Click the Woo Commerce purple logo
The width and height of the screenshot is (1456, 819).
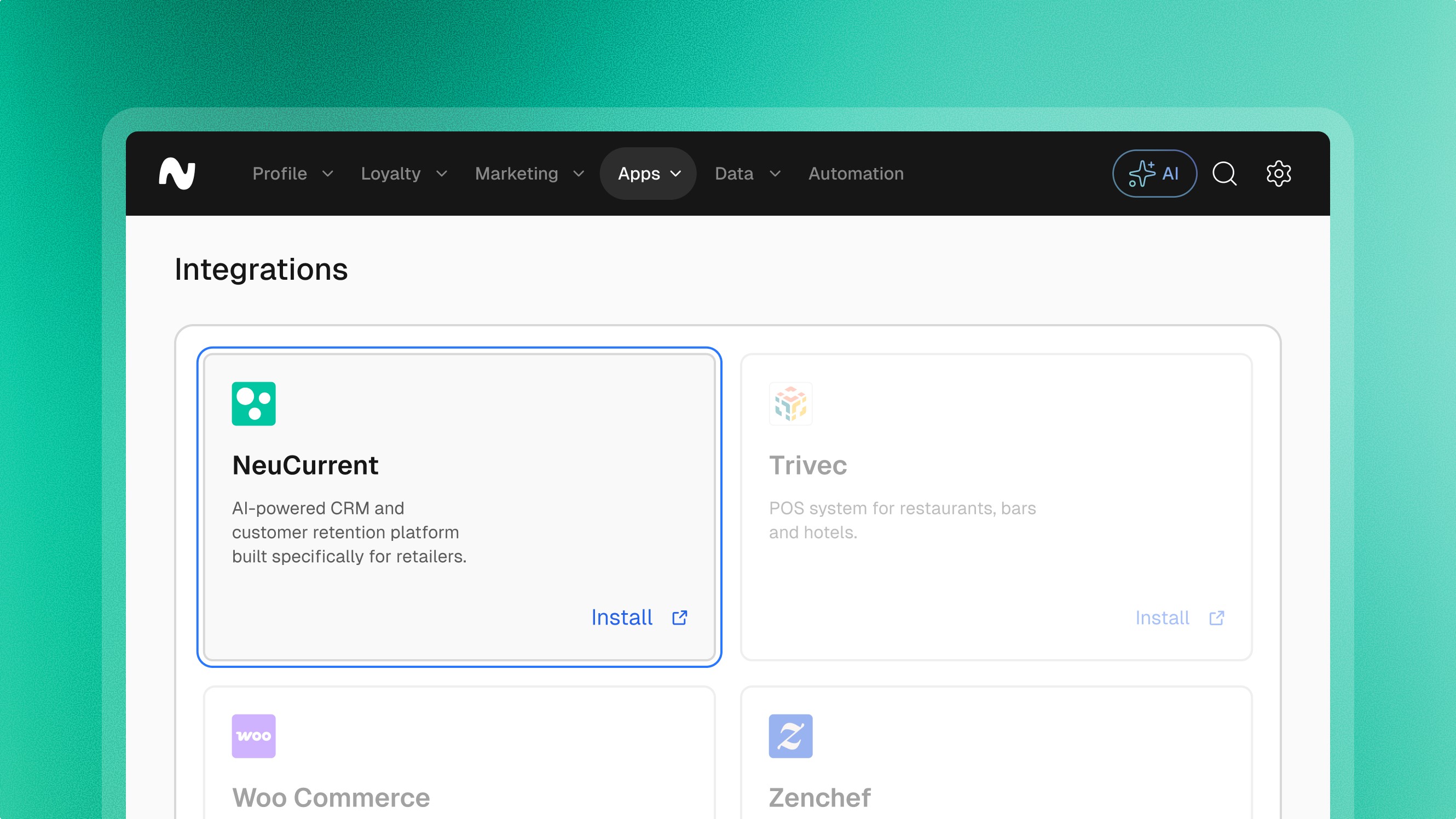point(253,736)
